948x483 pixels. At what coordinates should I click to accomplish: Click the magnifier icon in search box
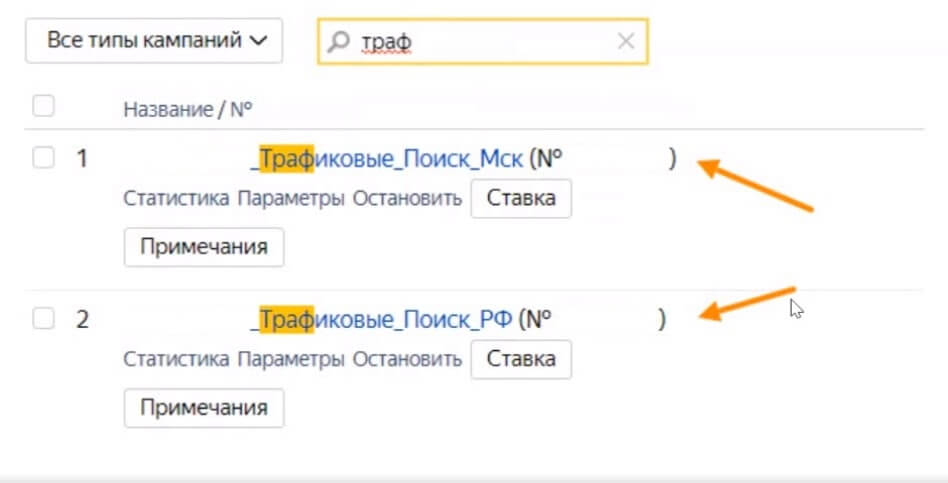(340, 41)
